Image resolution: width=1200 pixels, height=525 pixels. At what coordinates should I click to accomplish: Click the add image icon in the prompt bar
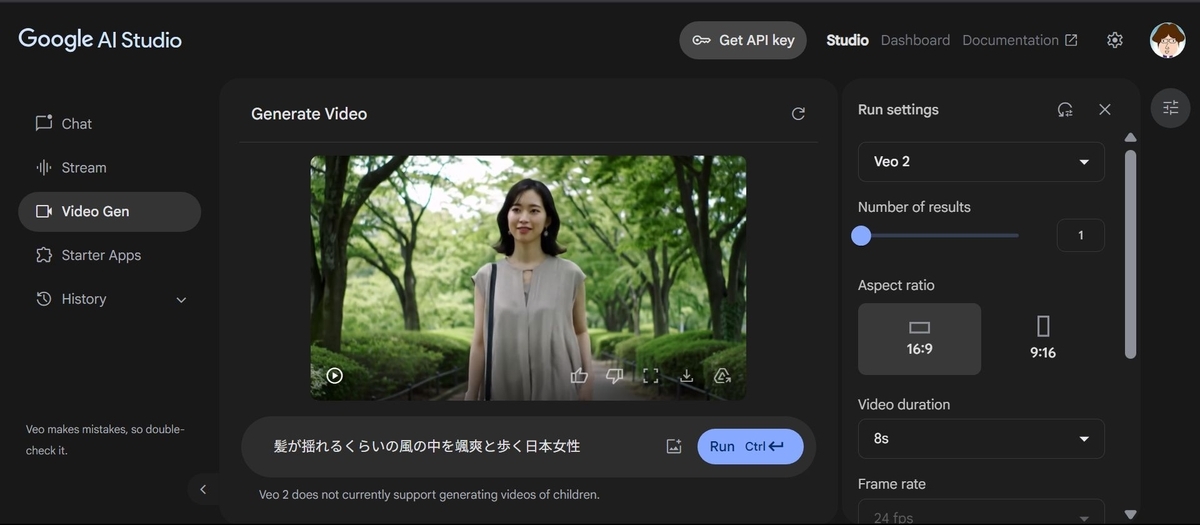point(674,447)
